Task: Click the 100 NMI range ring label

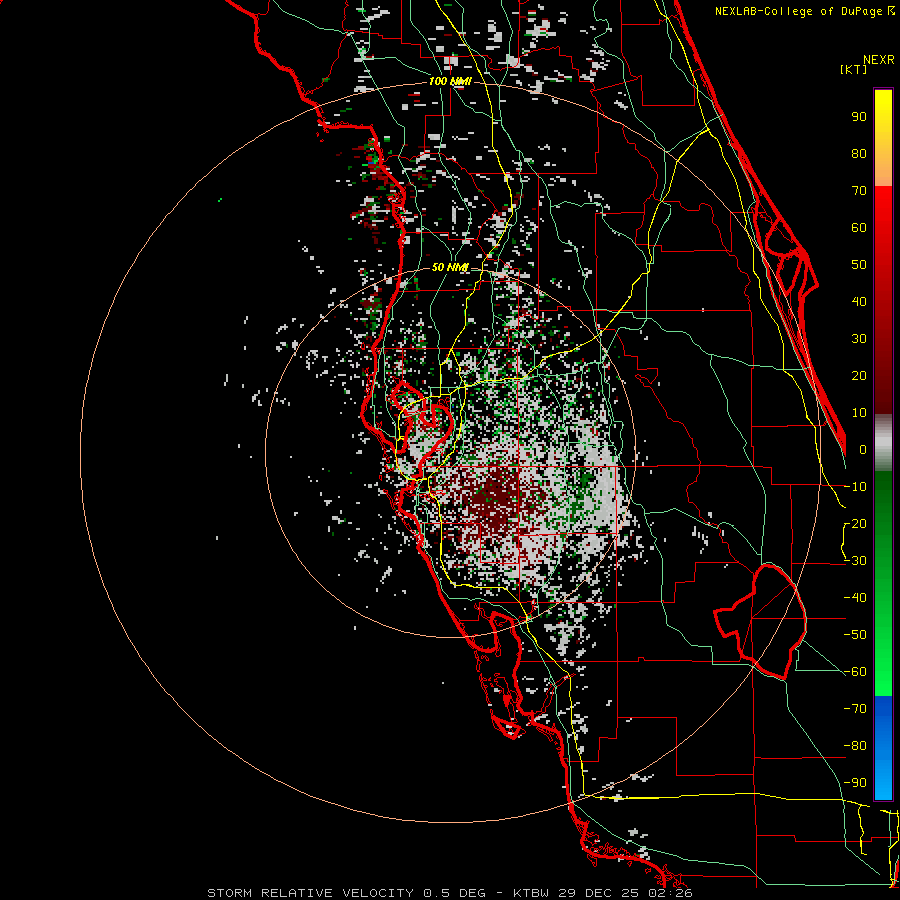Action: click(x=449, y=82)
